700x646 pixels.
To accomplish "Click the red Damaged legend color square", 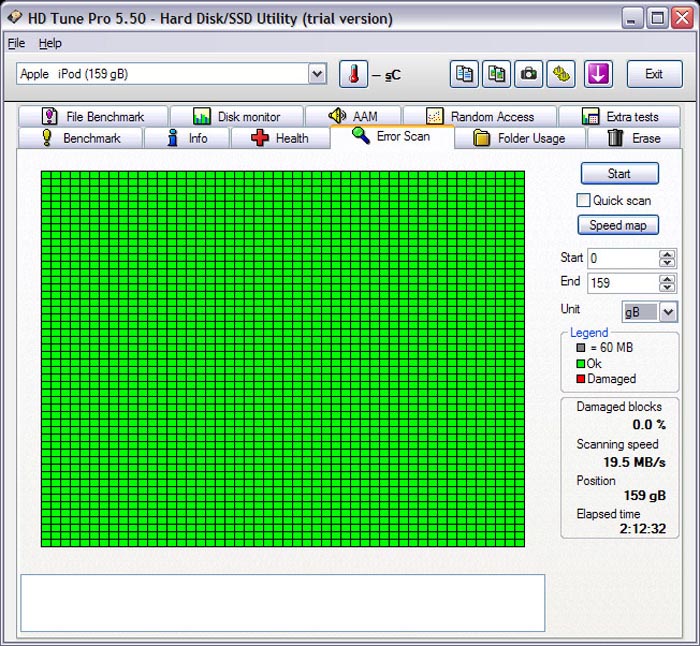I will coord(581,379).
